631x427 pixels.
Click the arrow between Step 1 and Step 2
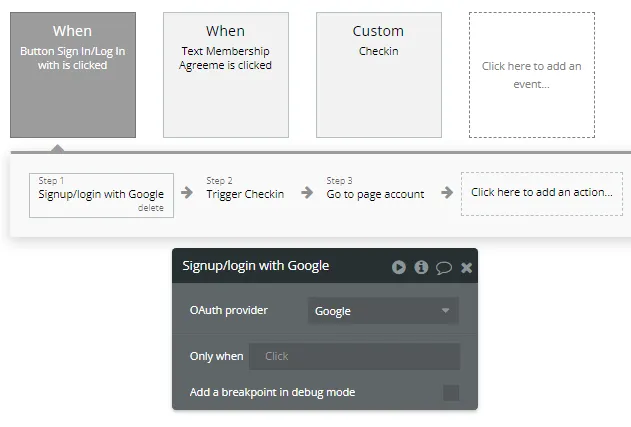pyautogui.click(x=187, y=193)
